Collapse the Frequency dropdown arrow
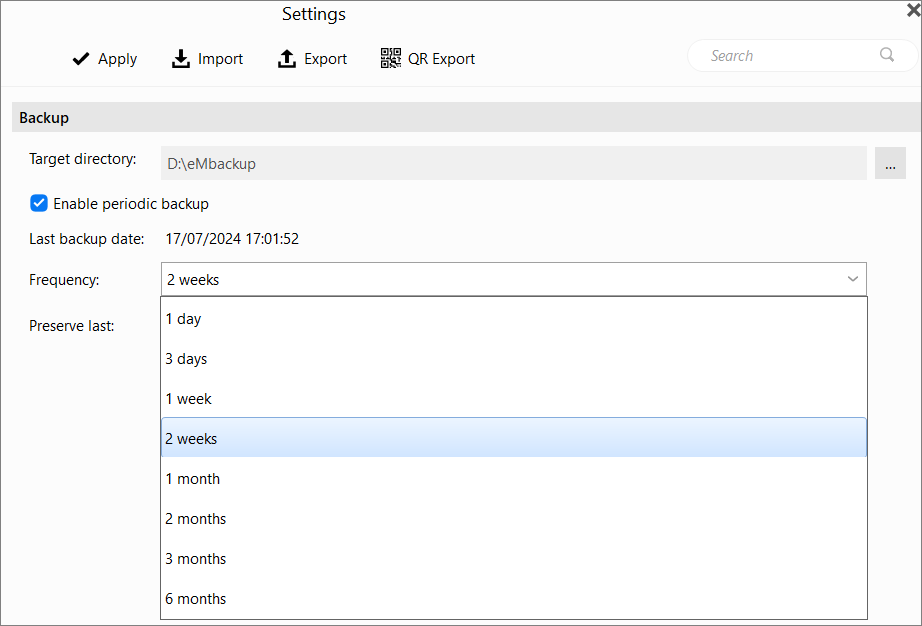Image resolution: width=922 pixels, height=626 pixels. point(853,279)
